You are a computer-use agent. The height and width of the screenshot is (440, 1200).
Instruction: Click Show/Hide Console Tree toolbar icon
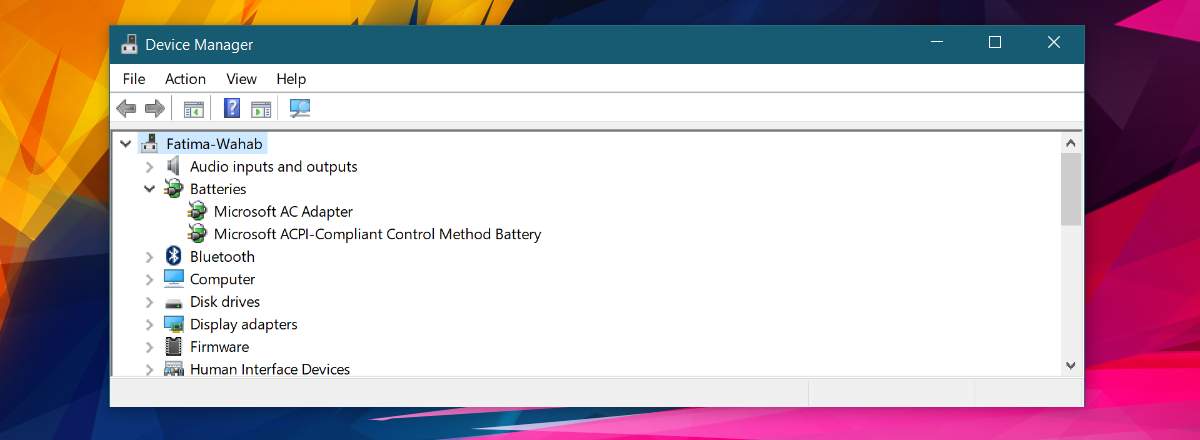coord(194,109)
